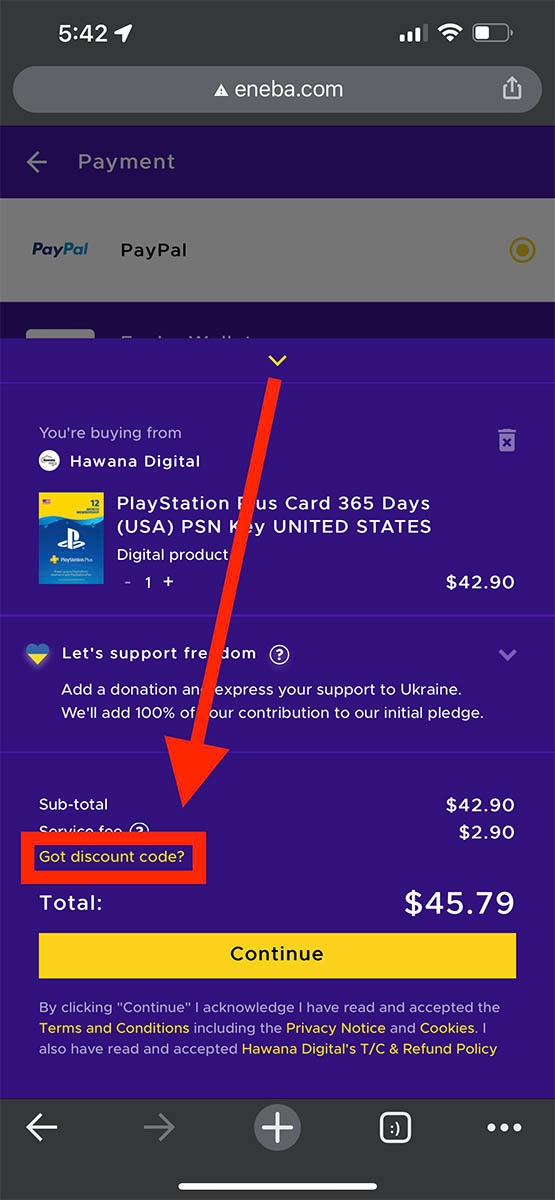Open help icon next to Let's support freedom
The image size is (555, 1200).
pos(280,654)
